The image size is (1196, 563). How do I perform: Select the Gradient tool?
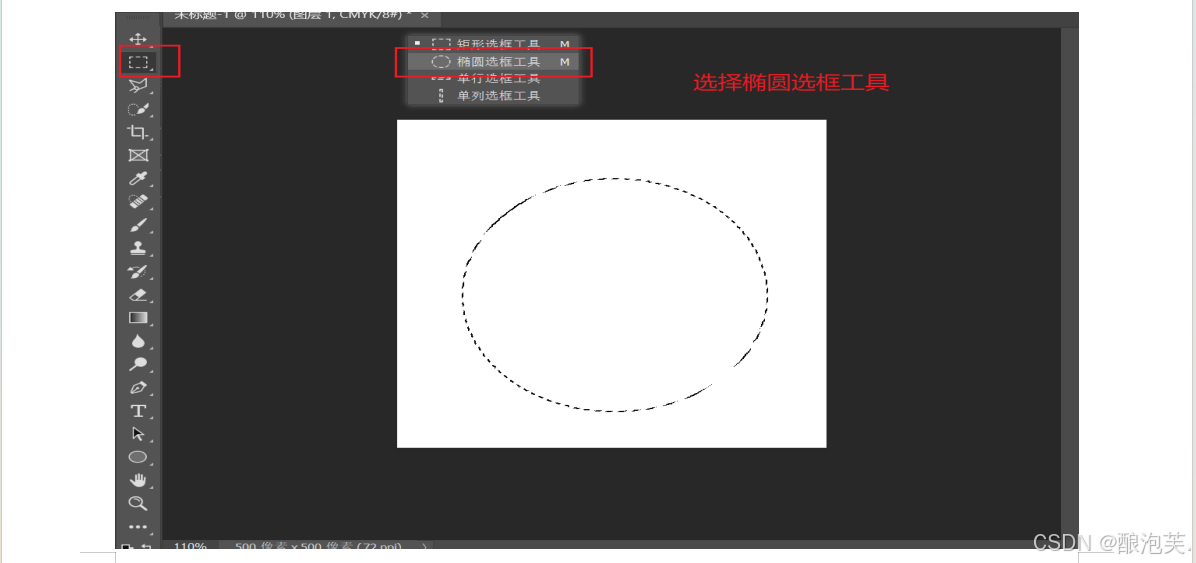click(x=137, y=318)
